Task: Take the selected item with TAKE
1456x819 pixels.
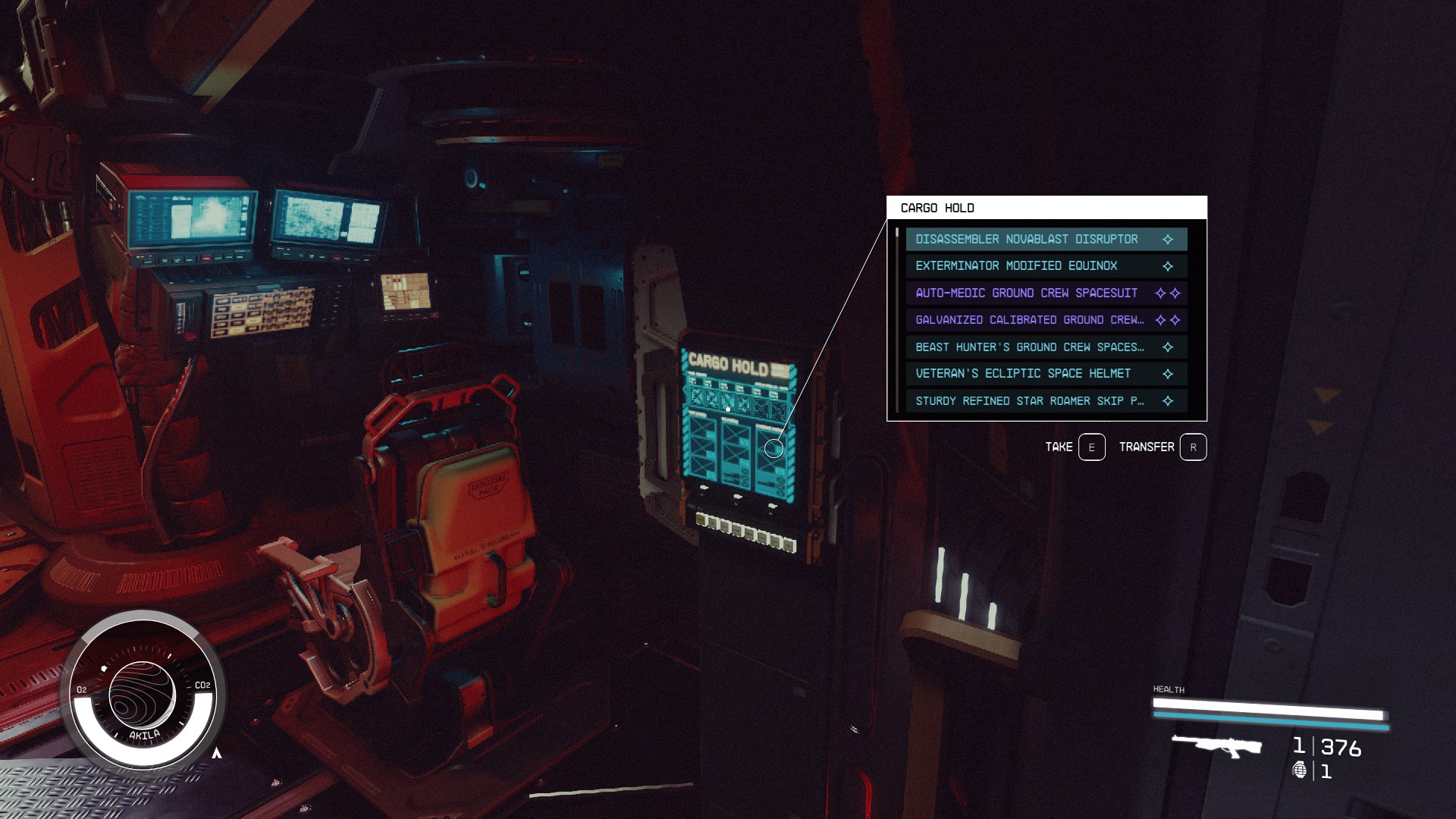Action: tap(1059, 447)
